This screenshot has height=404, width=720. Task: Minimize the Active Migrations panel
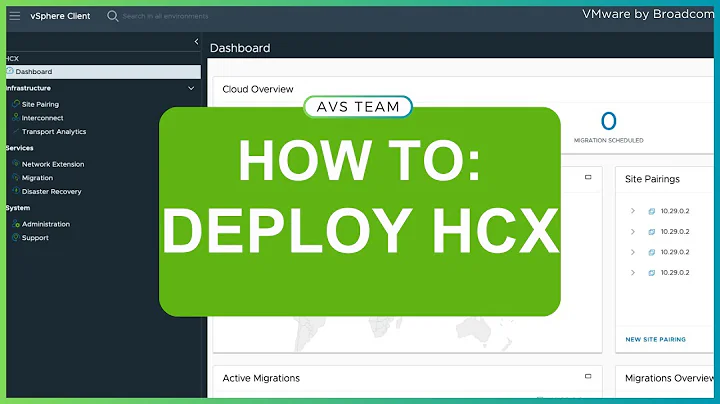pyautogui.click(x=588, y=376)
